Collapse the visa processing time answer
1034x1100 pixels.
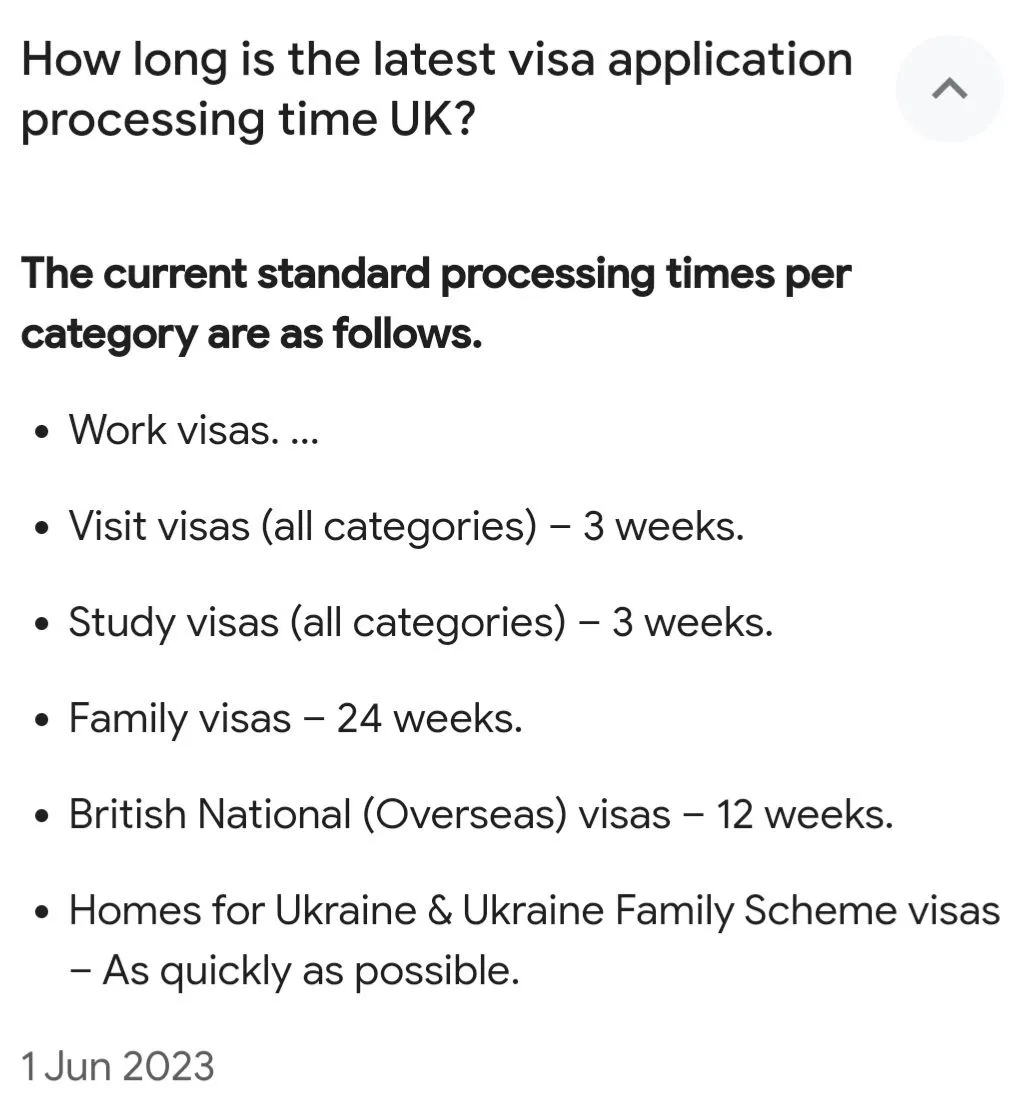pos(948,89)
